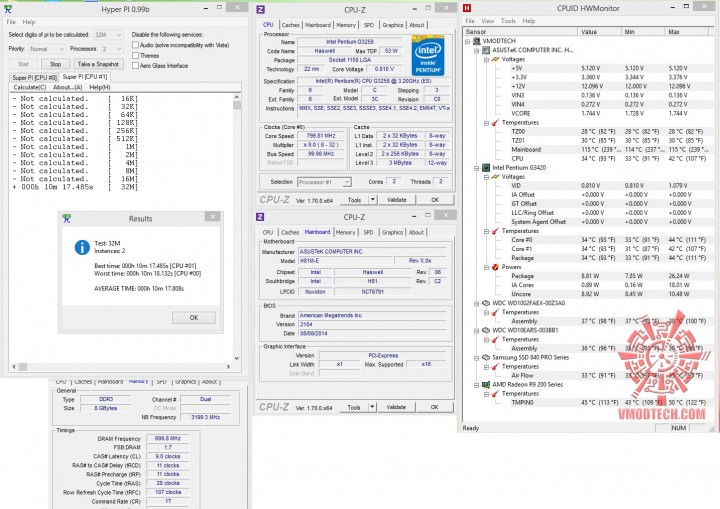Click the Intel Pentium G3420 chip icon
Viewport: 720px width, 509px height.
pos(486,168)
